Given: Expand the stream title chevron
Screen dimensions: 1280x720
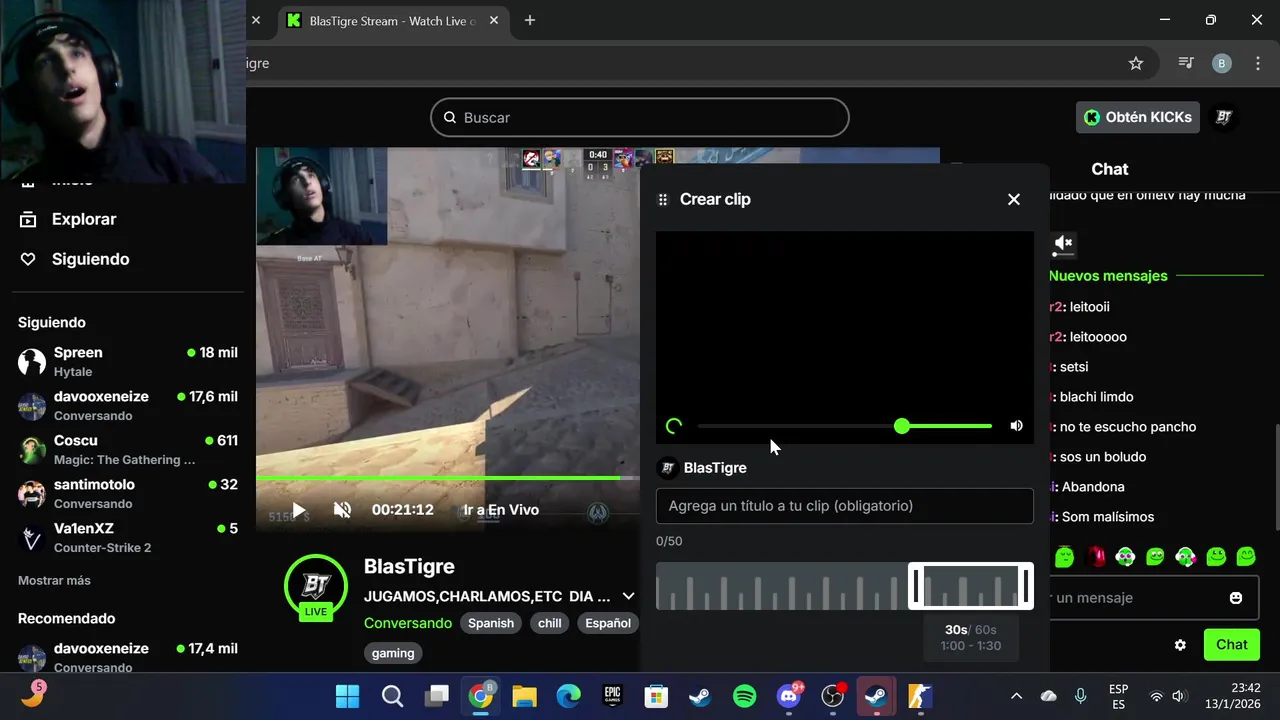Looking at the screenshot, I should click(628, 596).
